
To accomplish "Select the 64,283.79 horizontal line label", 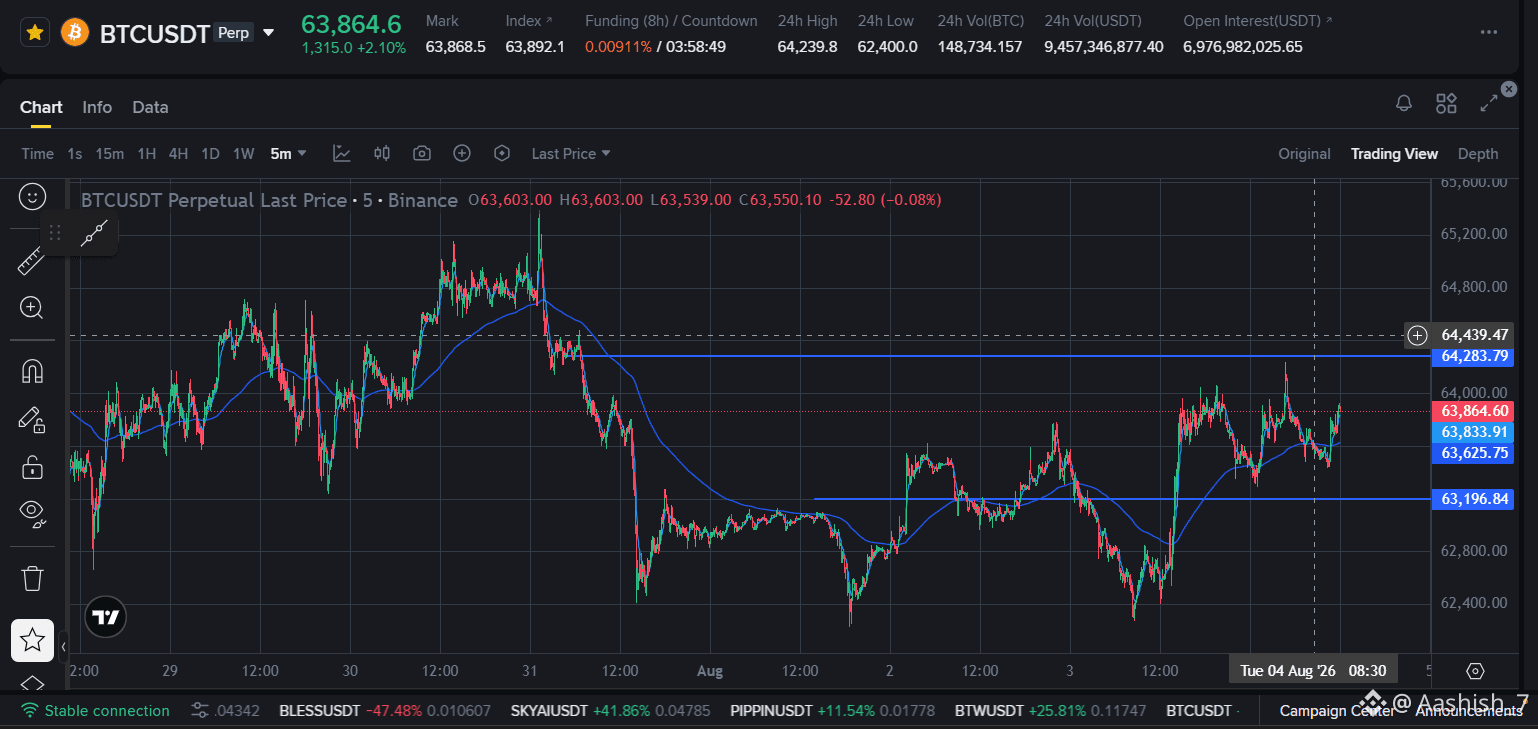I will coord(1474,356).
